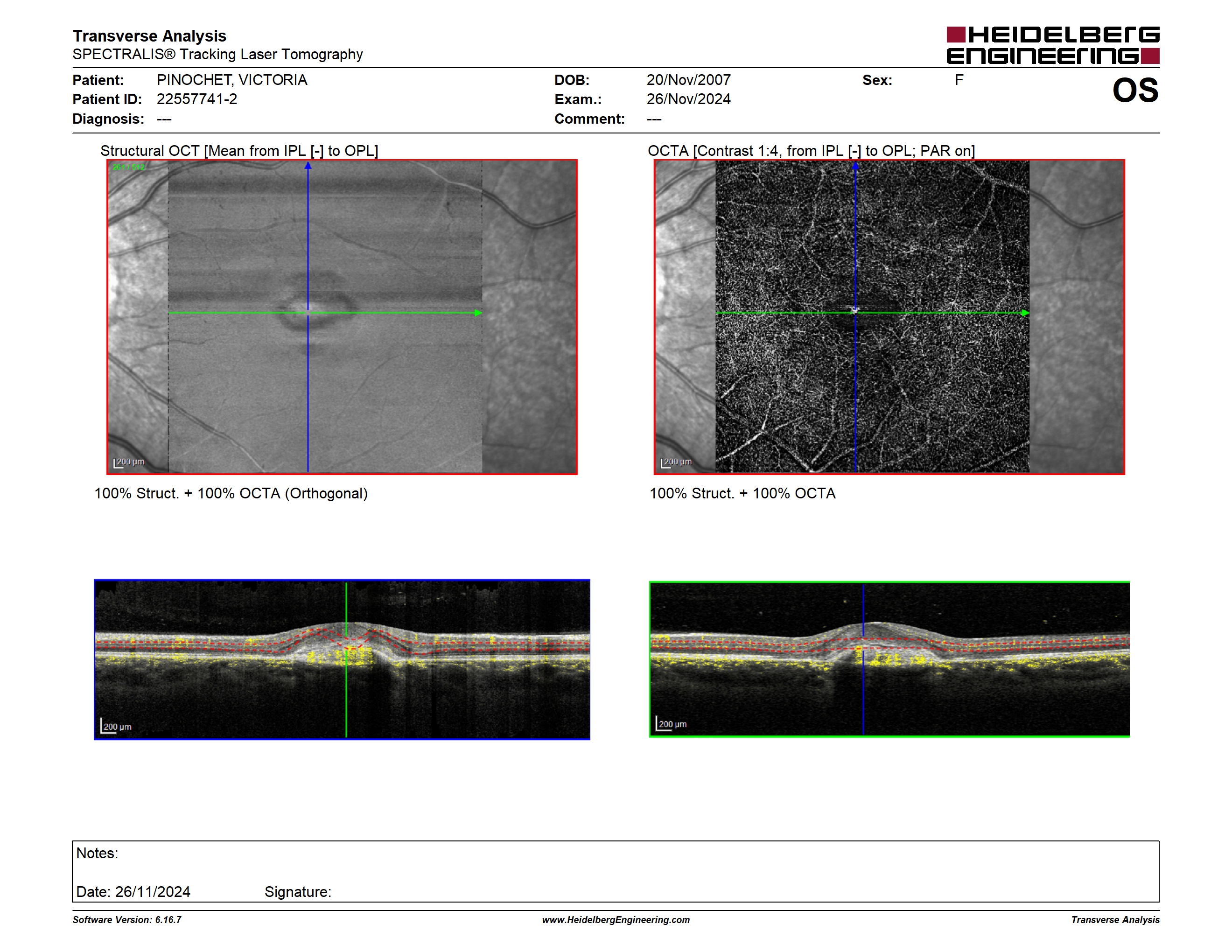The width and height of the screenshot is (1232, 952).
Task: Click 'Software Version: 6.16.7' footer text
Action: point(127,920)
